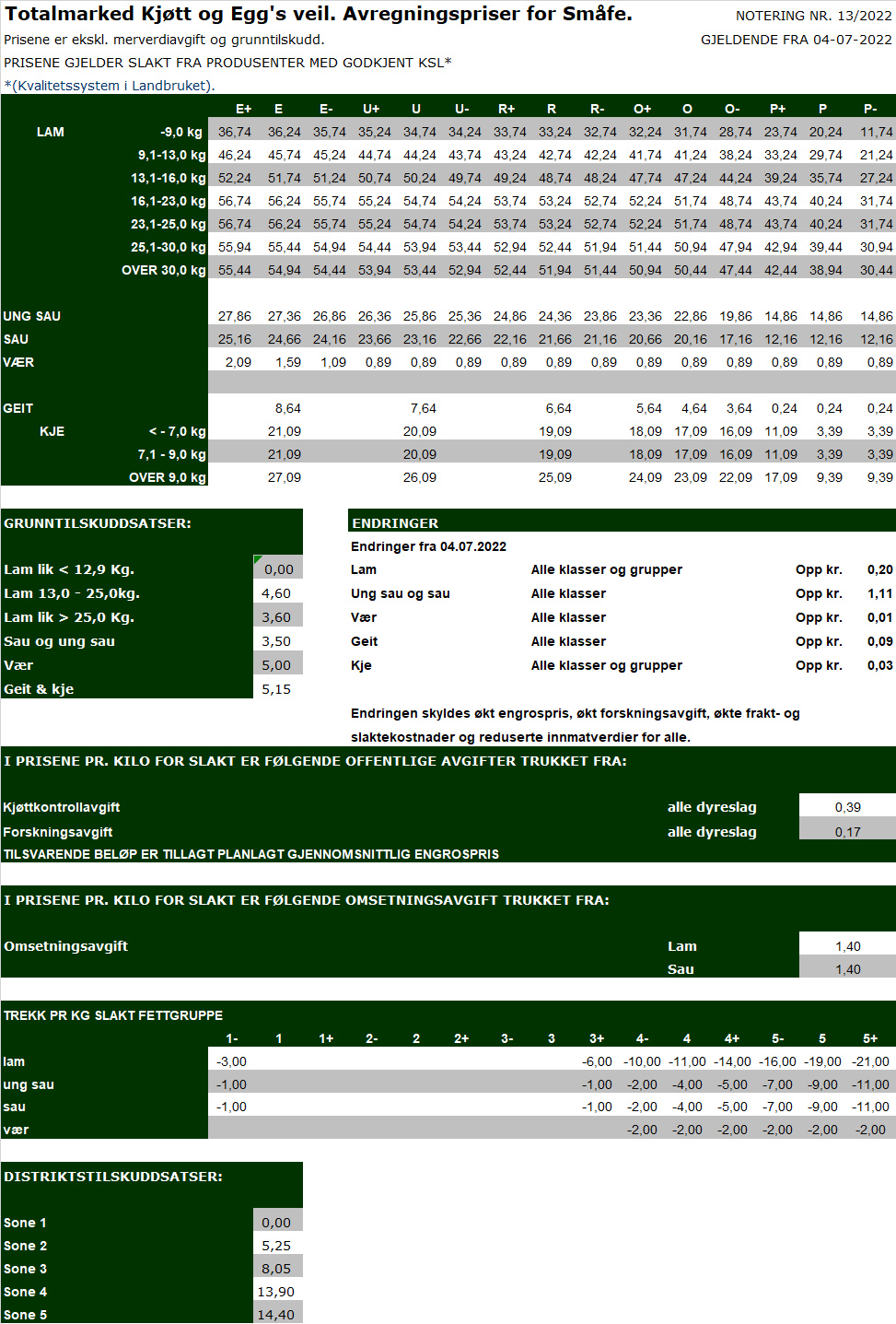Click the title 'Totalmarked Kjøtt og Egg's veil. Avregningspriser for Småfe.'
The image size is (896, 1324).
319,15
